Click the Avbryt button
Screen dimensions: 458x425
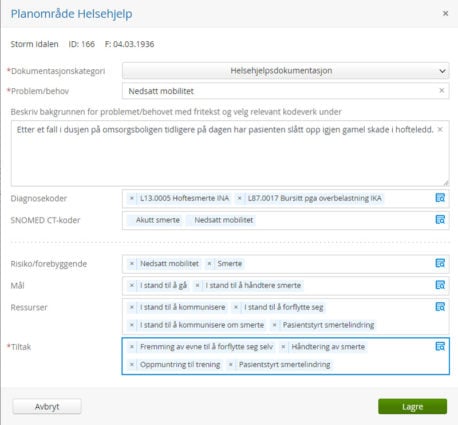(x=47, y=407)
